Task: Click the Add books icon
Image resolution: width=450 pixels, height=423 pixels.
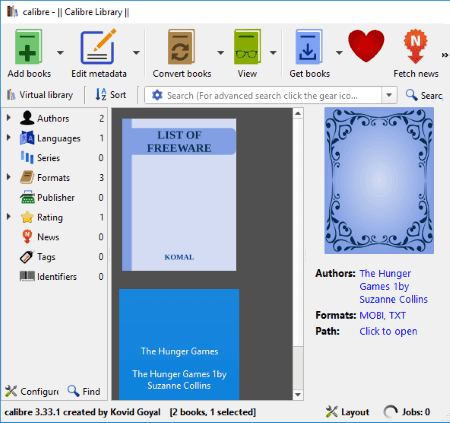Action: click(29, 47)
